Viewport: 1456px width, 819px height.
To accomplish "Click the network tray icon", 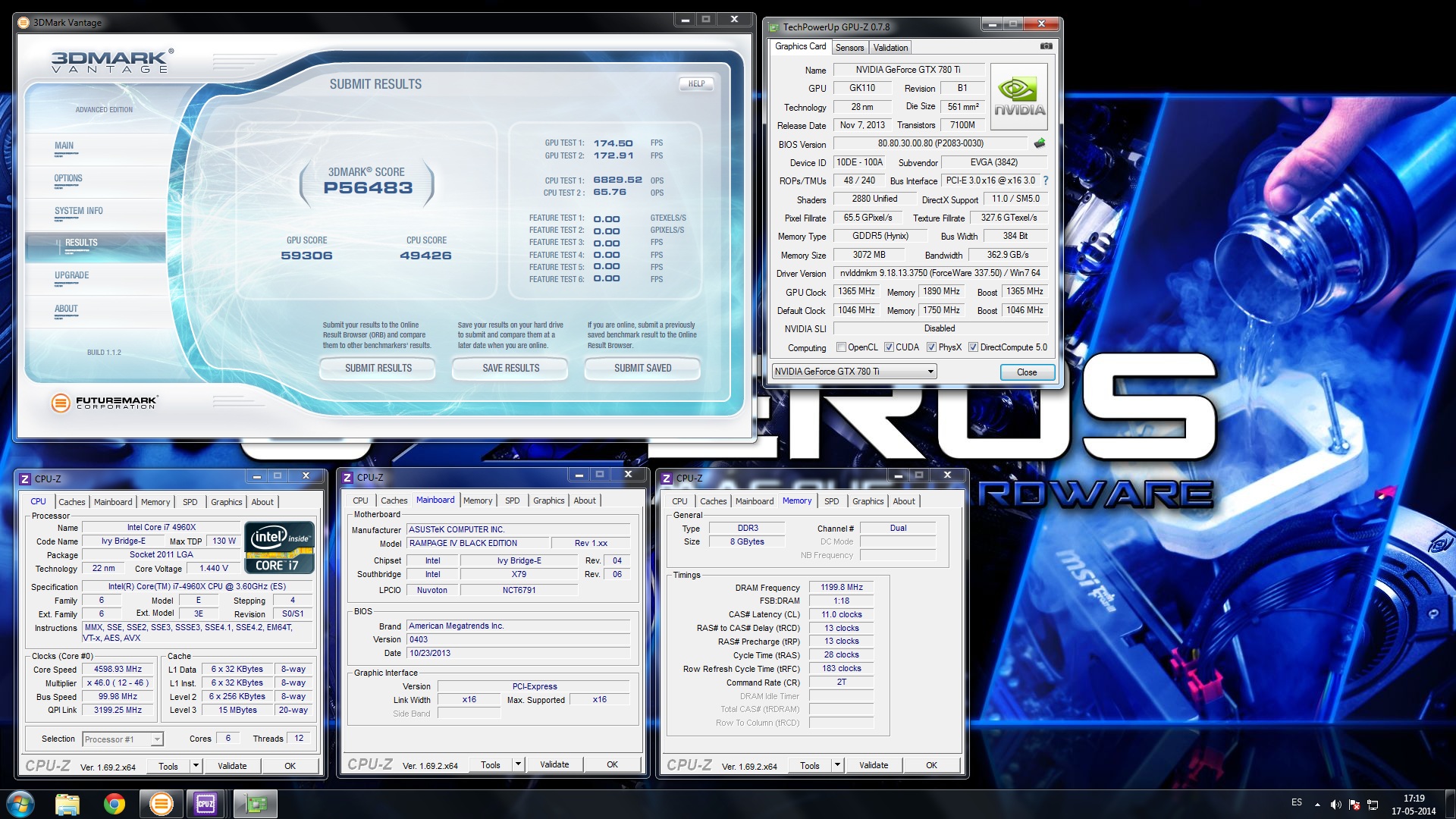I will pos(1373,804).
